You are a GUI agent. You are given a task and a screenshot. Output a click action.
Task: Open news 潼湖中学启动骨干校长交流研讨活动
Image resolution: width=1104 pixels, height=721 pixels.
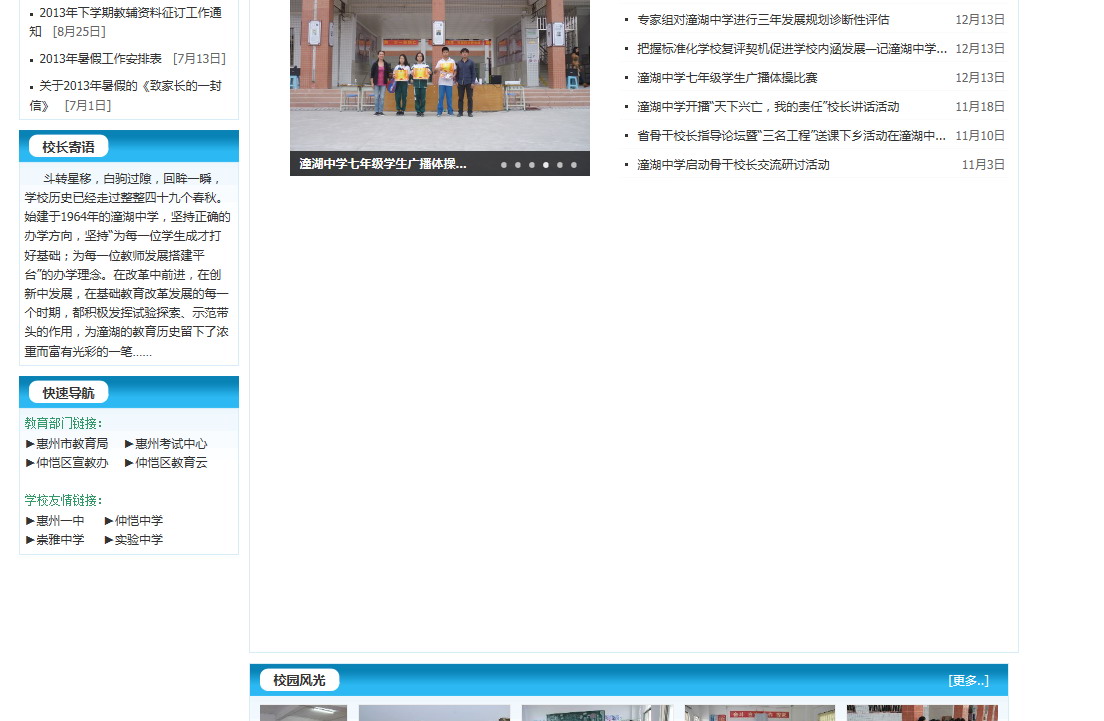pos(733,165)
